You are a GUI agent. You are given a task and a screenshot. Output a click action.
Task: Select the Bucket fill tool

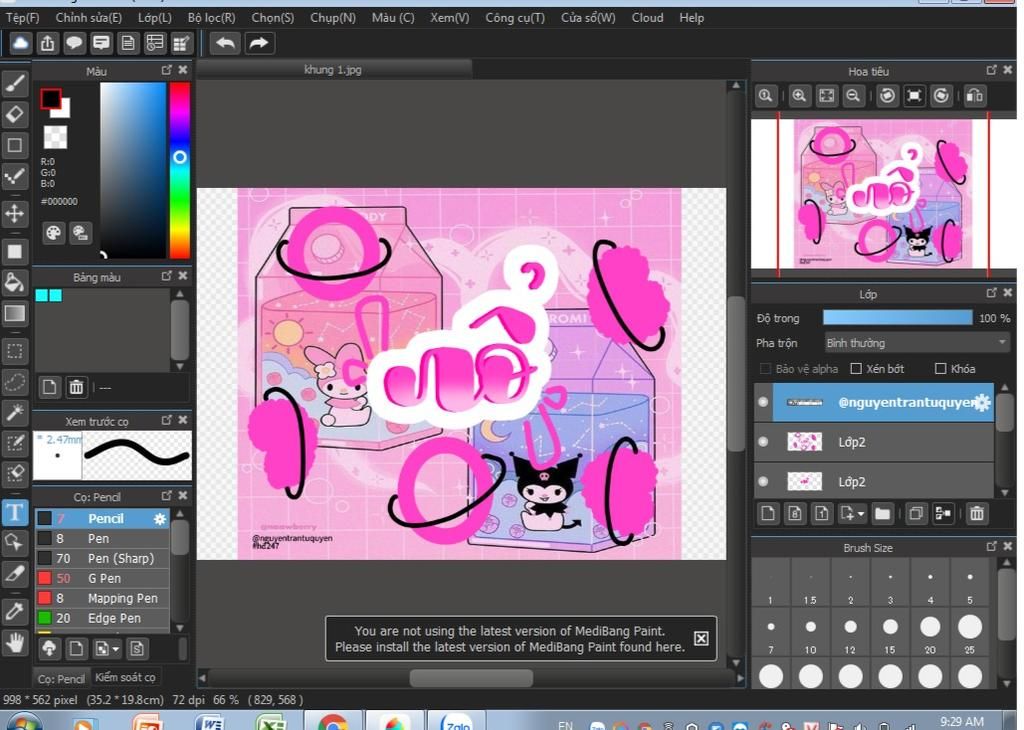(x=15, y=283)
